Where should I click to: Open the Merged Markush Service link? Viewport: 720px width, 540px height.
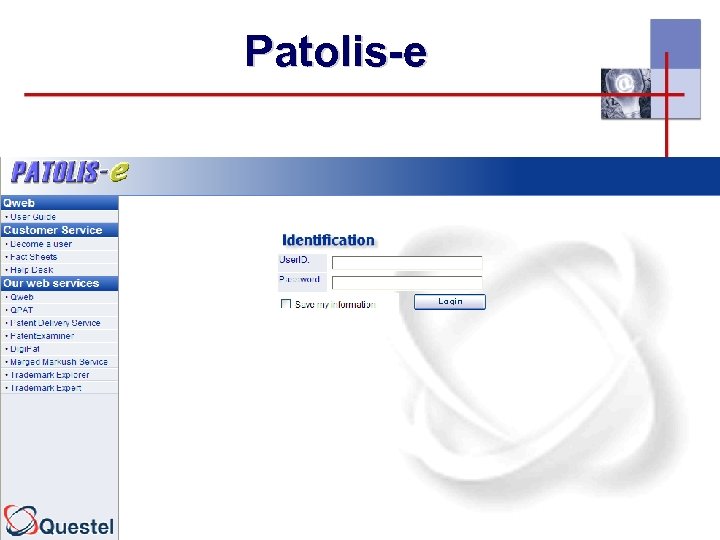pyautogui.click(x=59, y=362)
